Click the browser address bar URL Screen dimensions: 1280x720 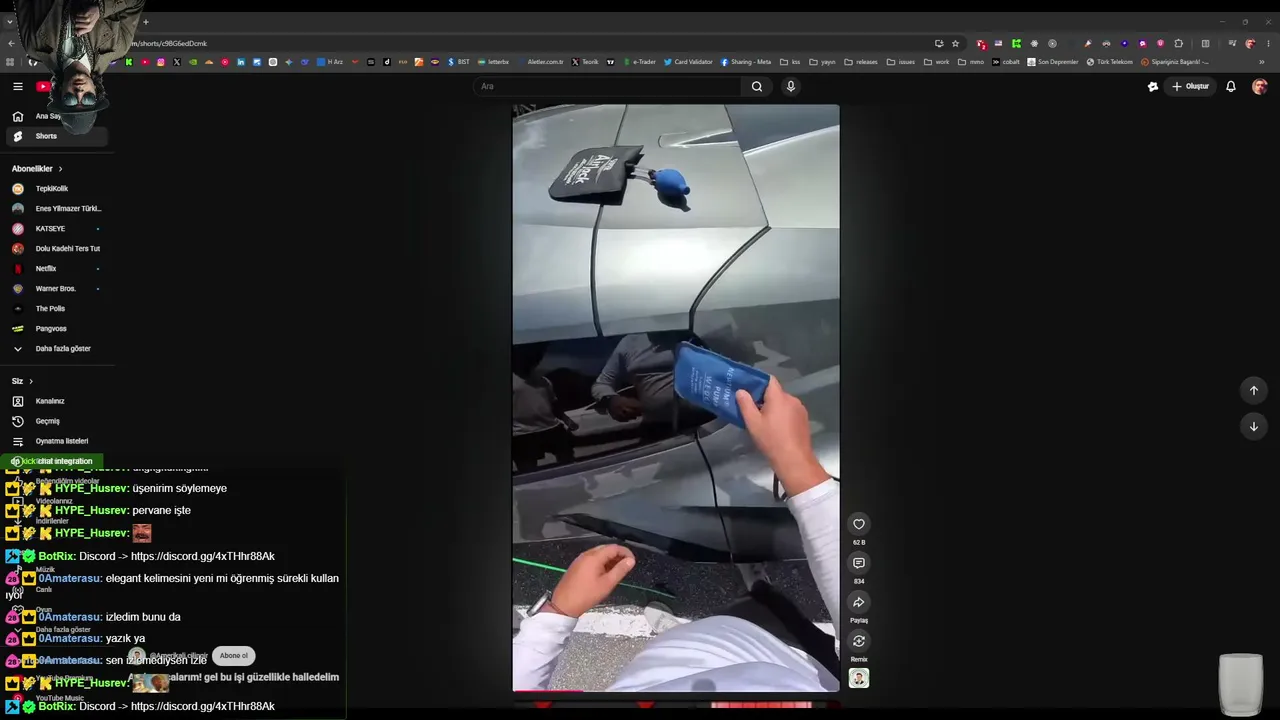pyautogui.click(x=170, y=44)
